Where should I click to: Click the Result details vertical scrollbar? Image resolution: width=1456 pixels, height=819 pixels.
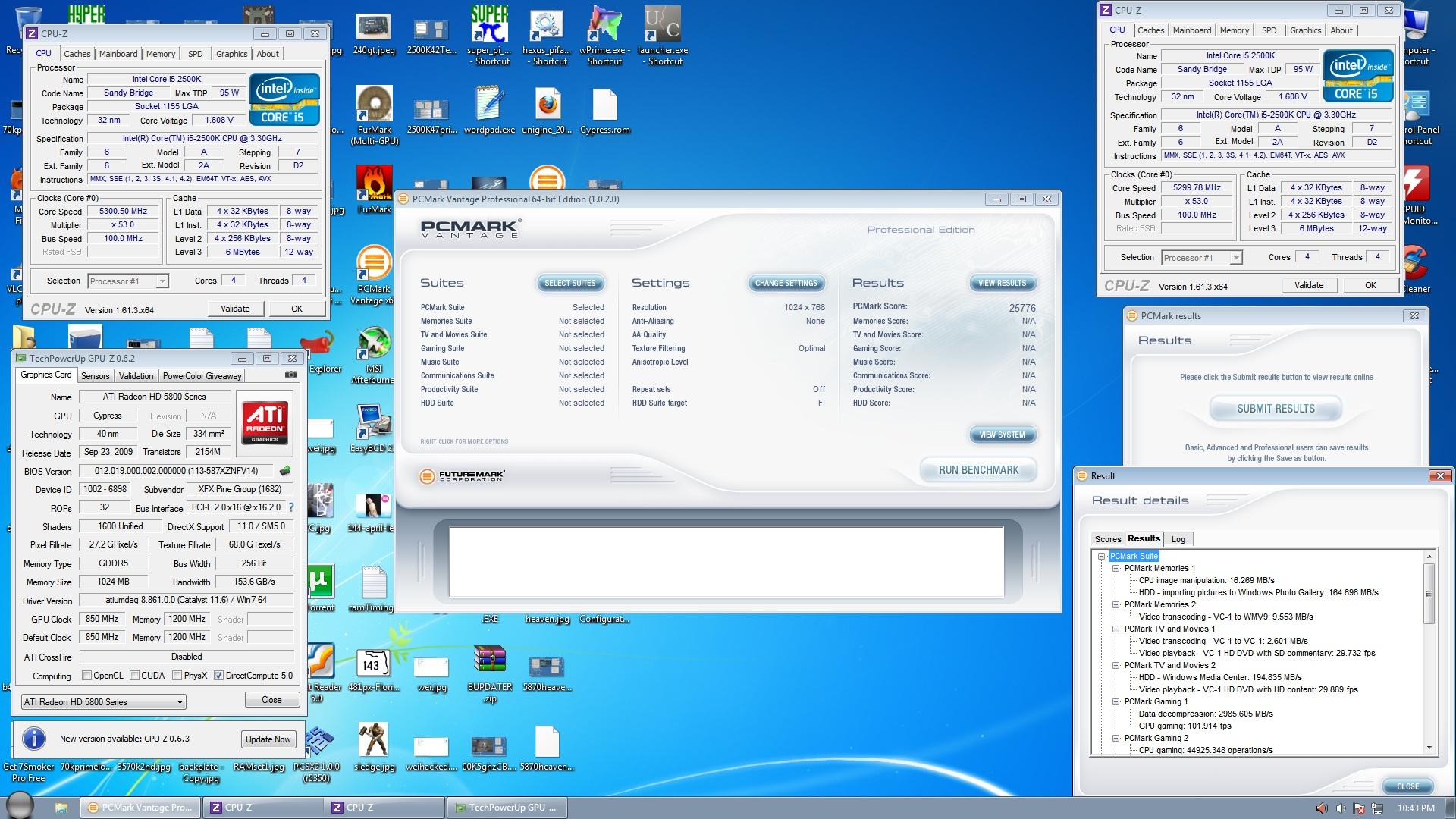1429,653
